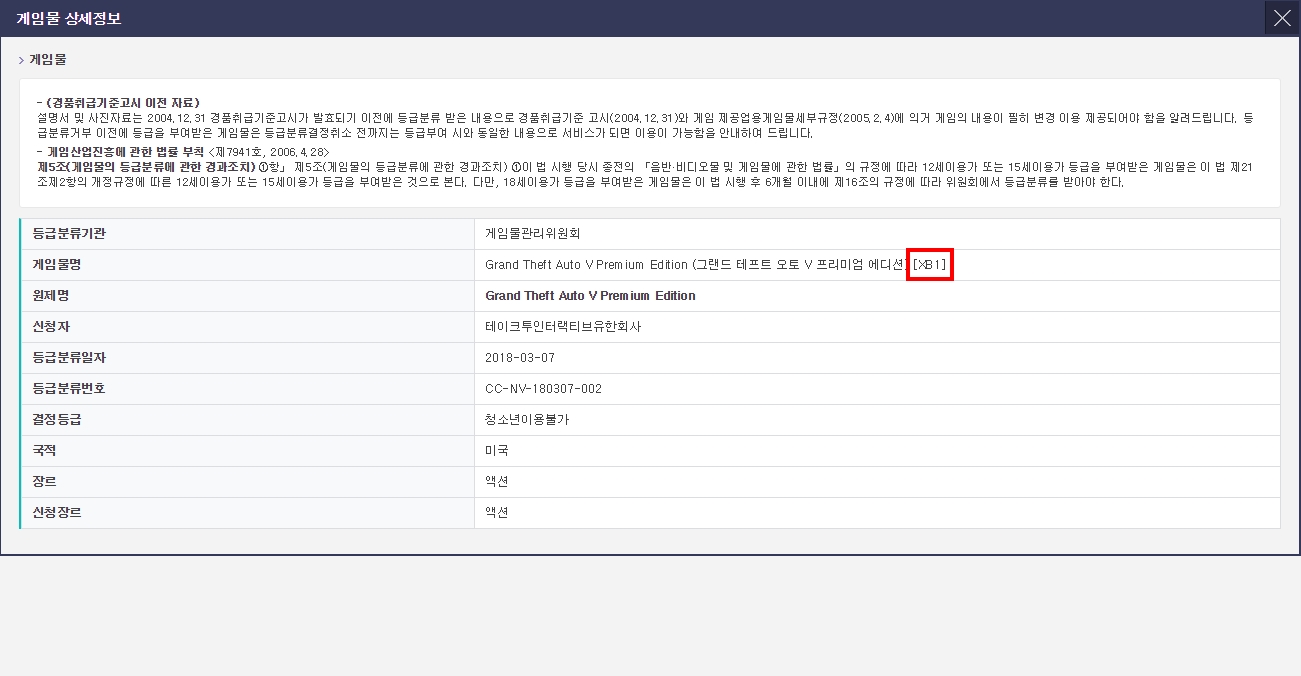This screenshot has height=676, width=1301.
Task: Close the 게임물 상세정보 dialog with X
Action: [1282, 18]
